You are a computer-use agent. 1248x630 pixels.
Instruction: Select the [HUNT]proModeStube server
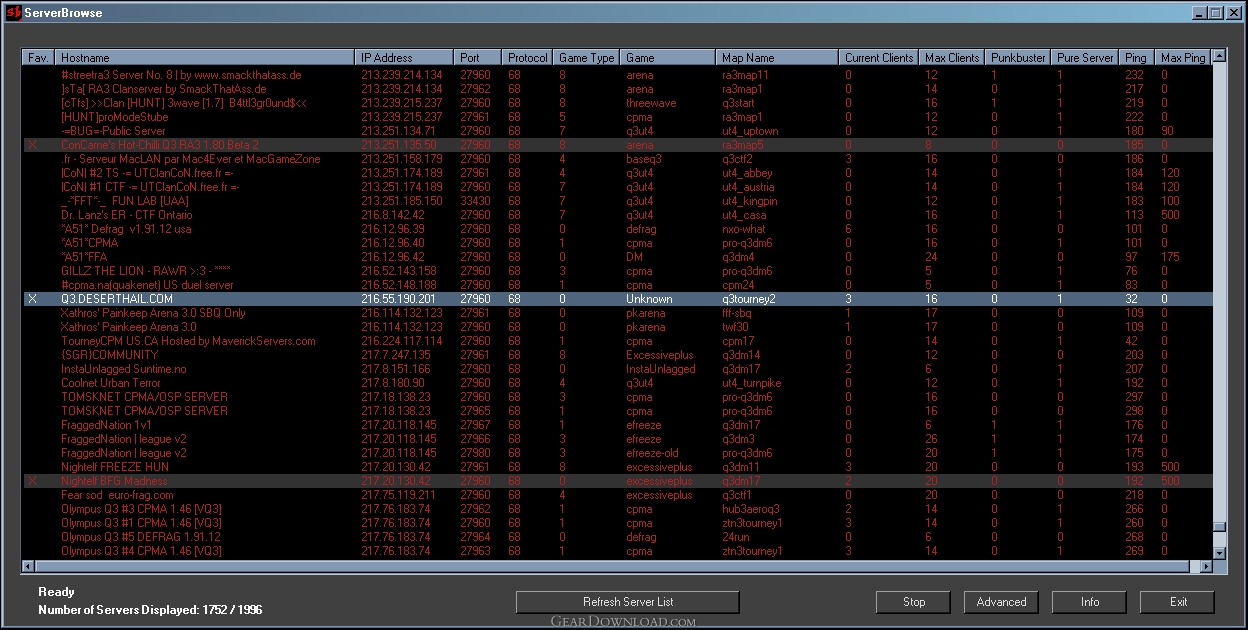[x=617, y=117]
